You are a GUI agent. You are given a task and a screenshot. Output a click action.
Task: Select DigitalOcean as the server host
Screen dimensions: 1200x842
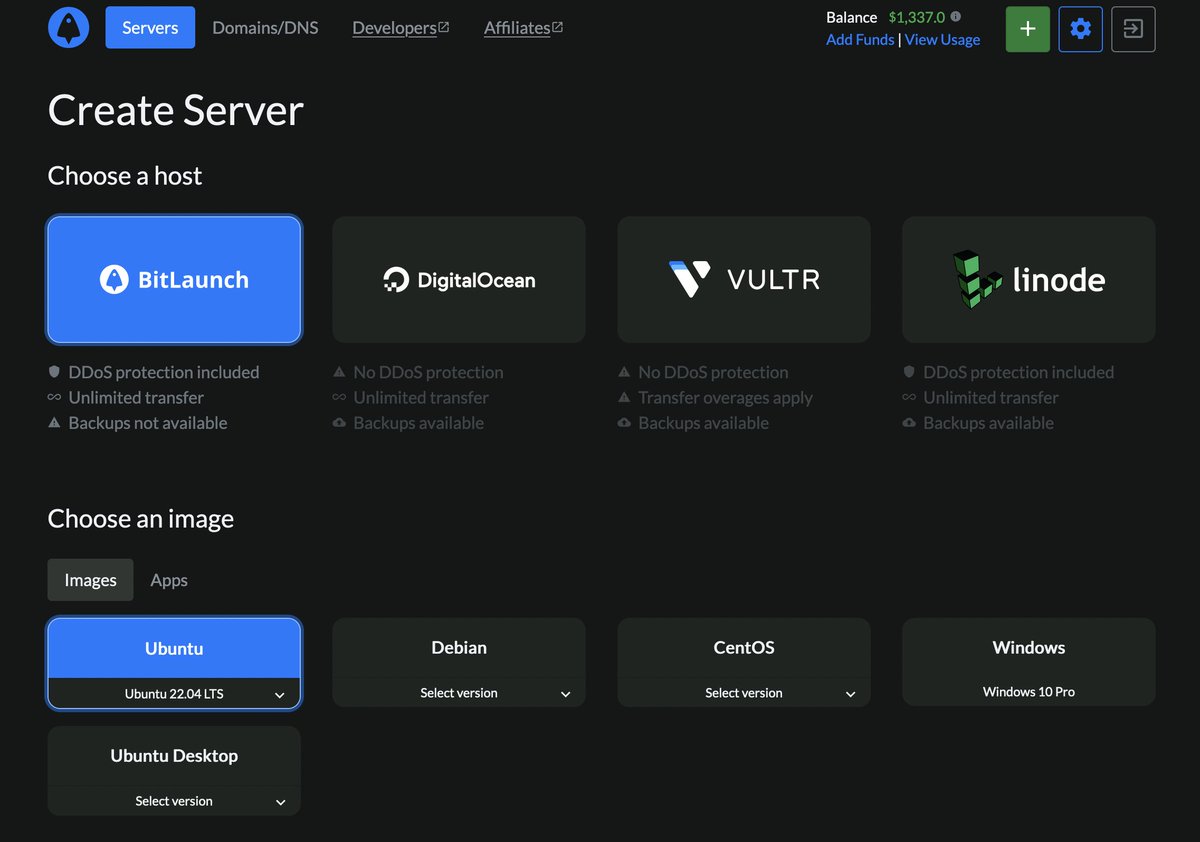click(x=458, y=279)
